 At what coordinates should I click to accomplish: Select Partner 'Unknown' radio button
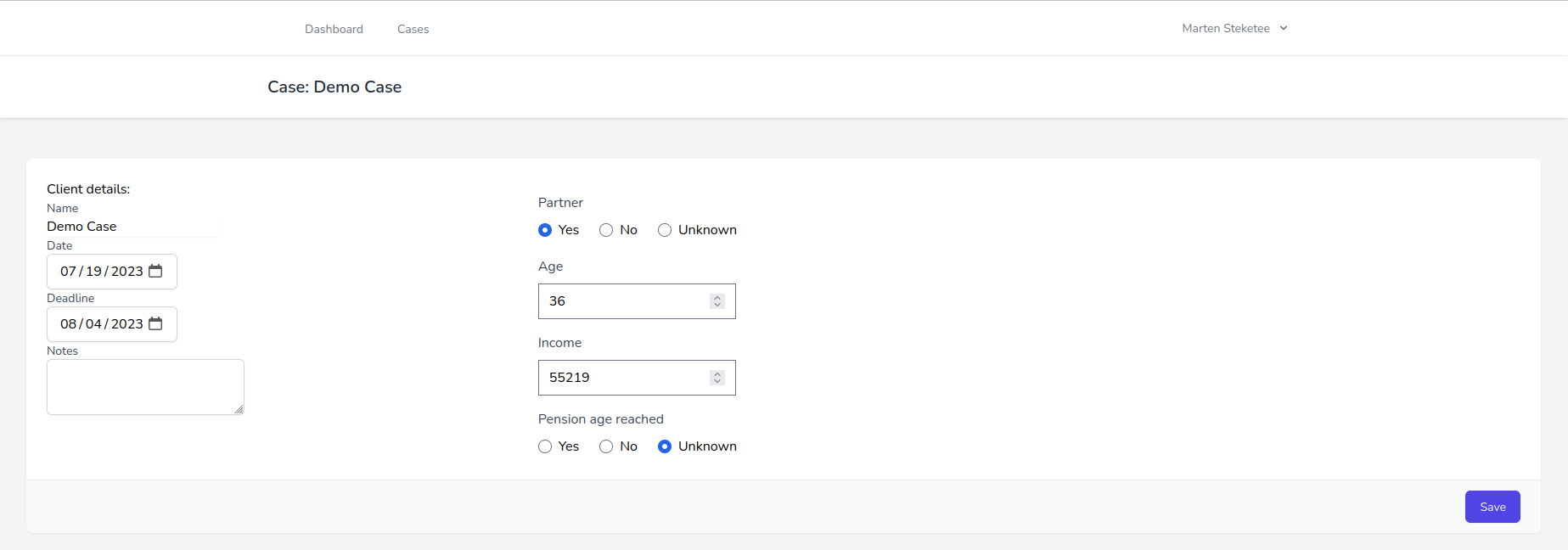pyautogui.click(x=665, y=230)
